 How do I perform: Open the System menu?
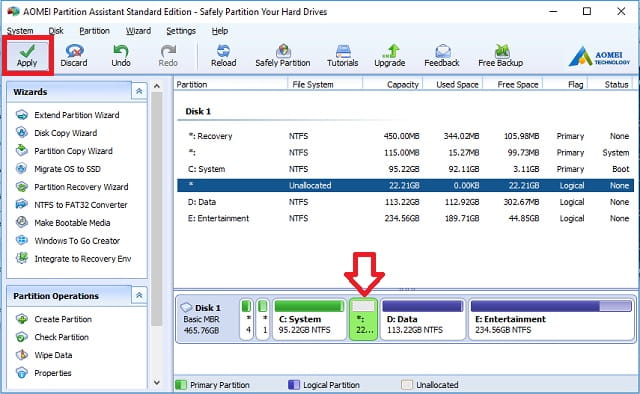coord(20,31)
